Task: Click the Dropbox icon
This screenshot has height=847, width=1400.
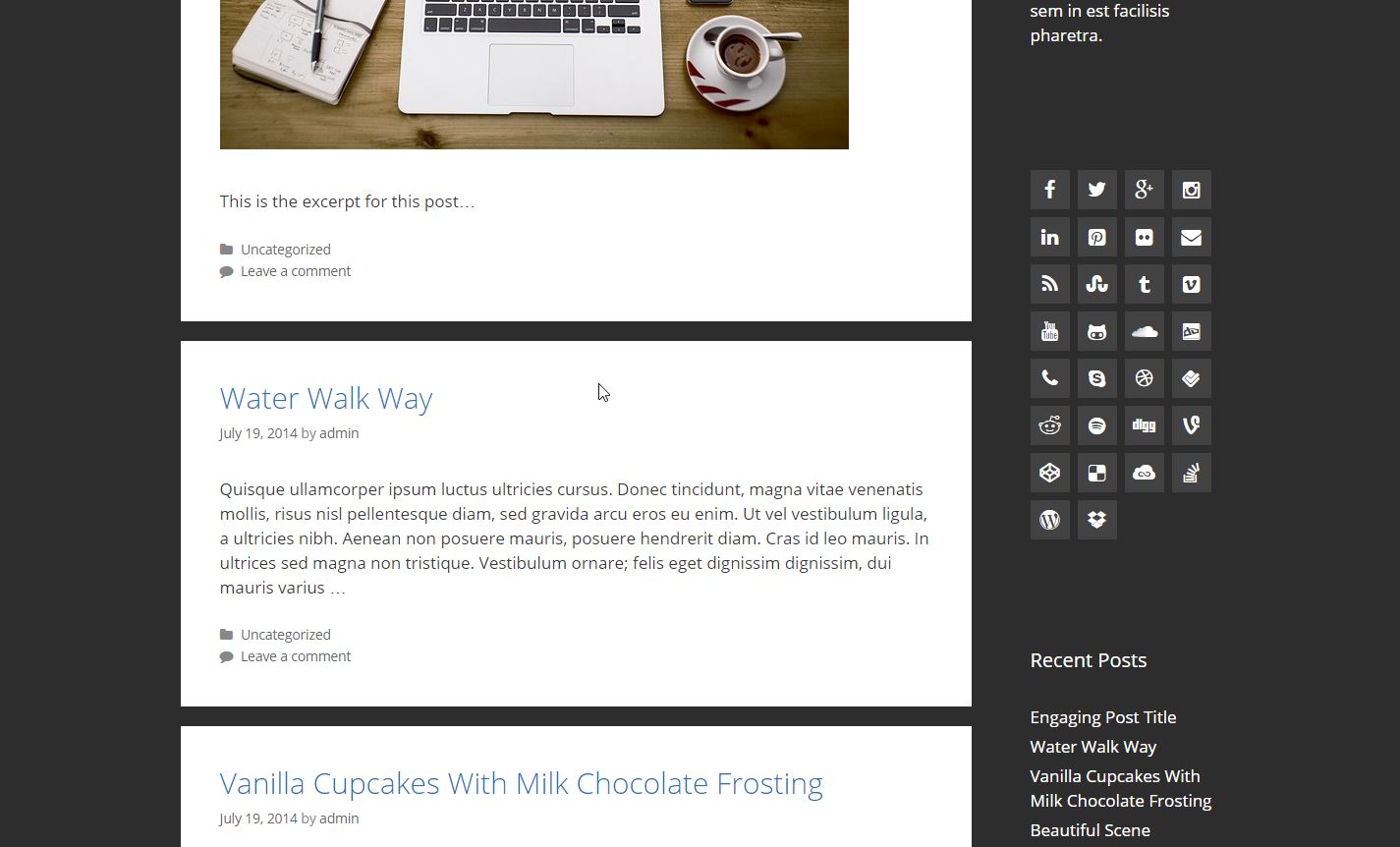Action: [1096, 520]
